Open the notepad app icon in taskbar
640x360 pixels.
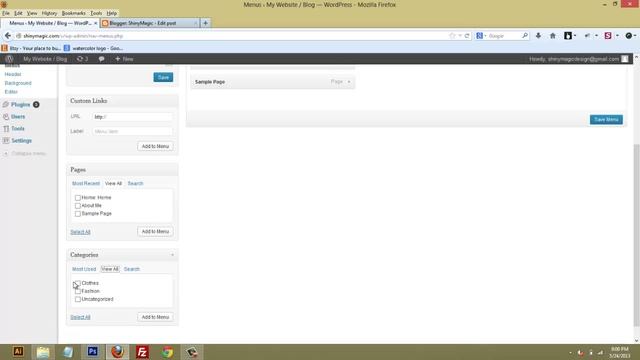(68, 351)
